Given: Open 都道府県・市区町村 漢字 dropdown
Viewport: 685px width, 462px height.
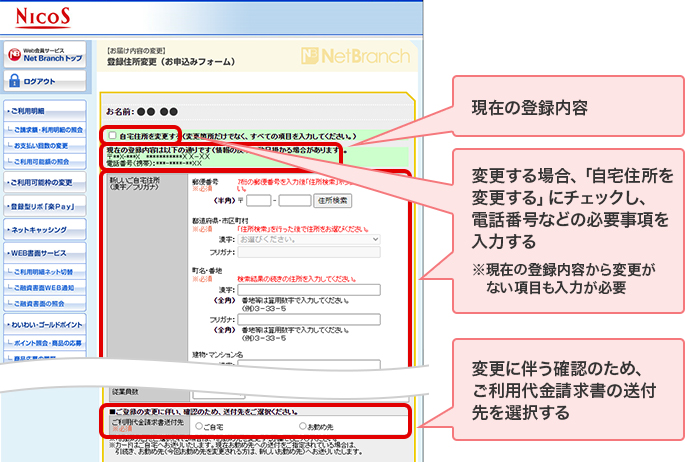Looking at the screenshot, I should tap(309, 239).
